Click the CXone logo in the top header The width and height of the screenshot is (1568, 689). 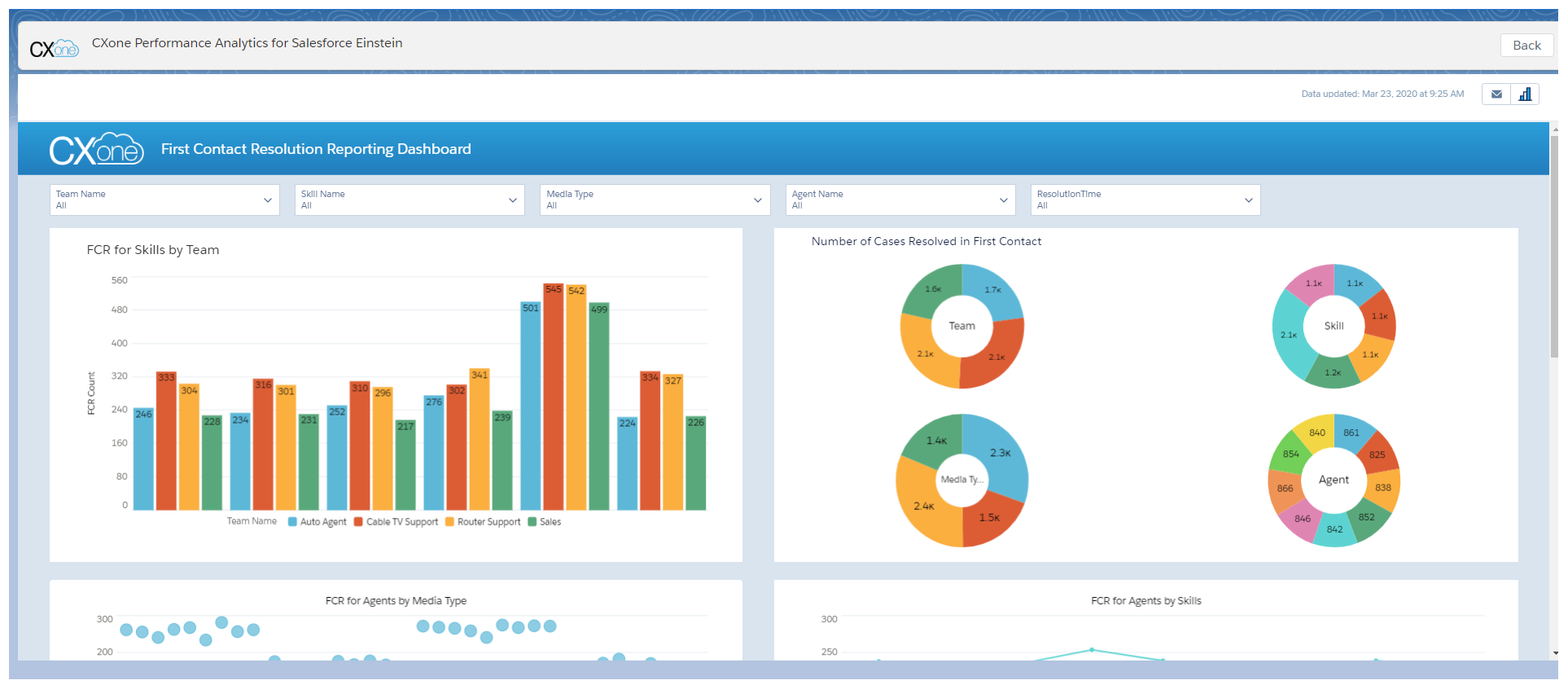click(x=54, y=49)
